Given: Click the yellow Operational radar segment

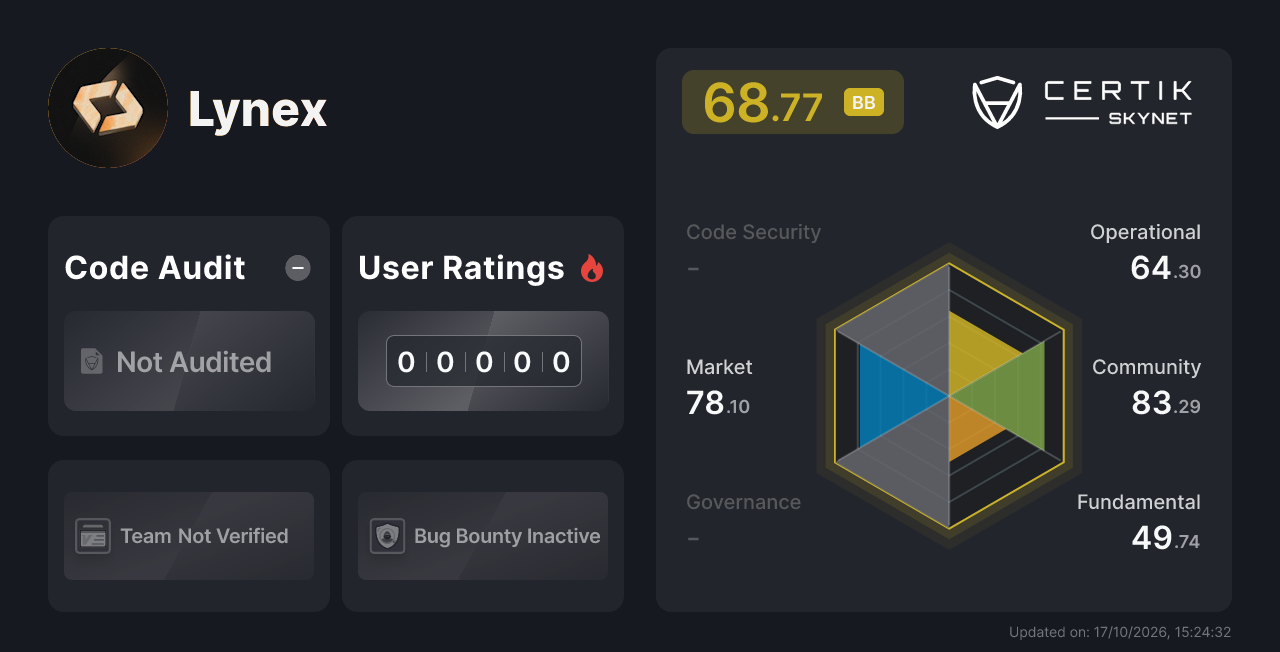Looking at the screenshot, I should (x=976, y=355).
